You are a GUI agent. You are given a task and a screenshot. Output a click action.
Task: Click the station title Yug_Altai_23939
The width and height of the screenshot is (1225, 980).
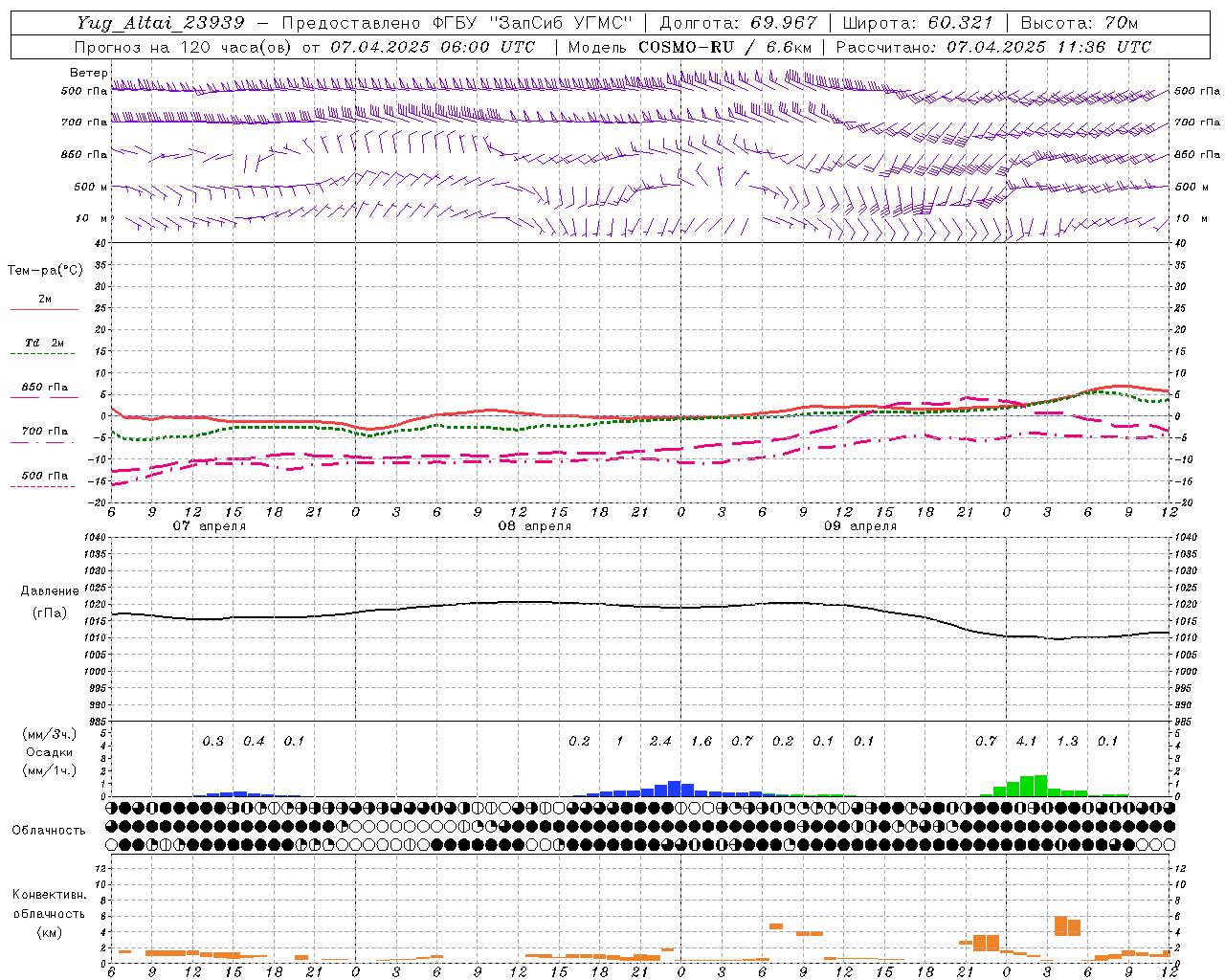click(x=161, y=23)
